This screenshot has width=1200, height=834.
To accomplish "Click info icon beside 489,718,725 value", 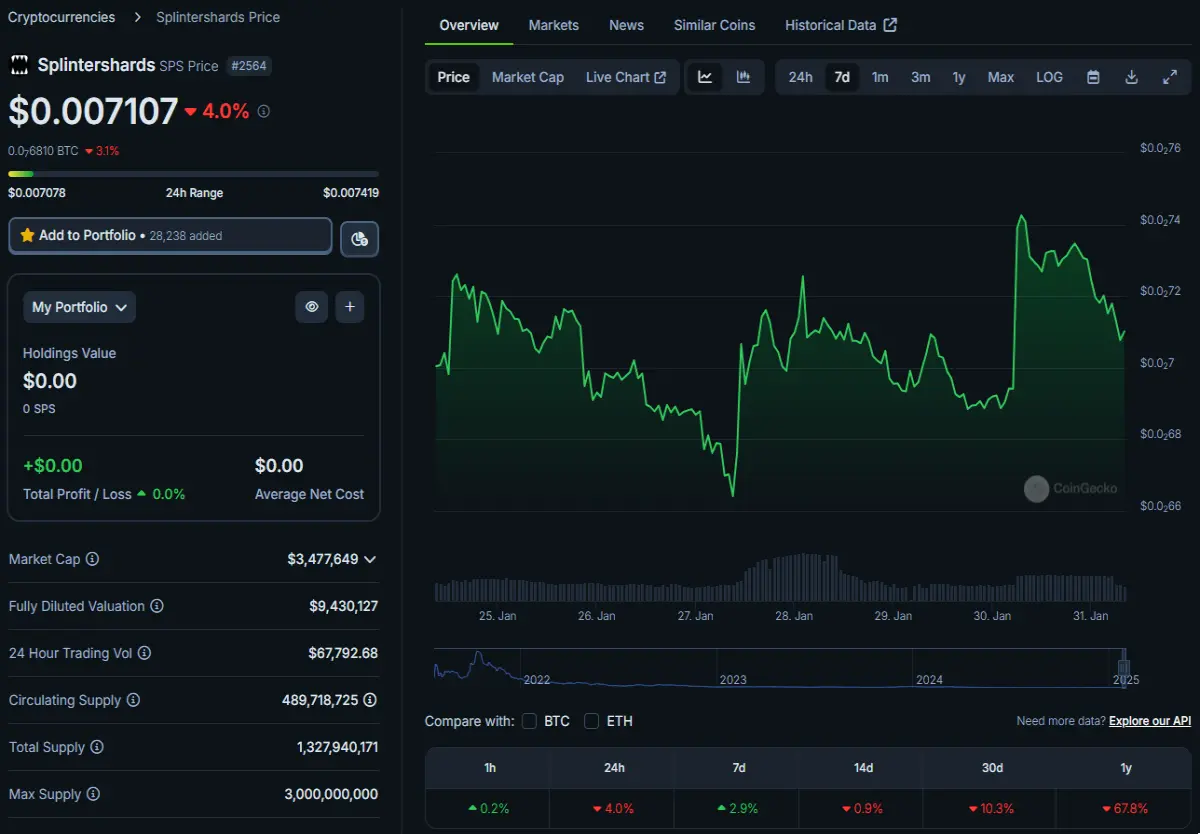I will click(x=370, y=700).
